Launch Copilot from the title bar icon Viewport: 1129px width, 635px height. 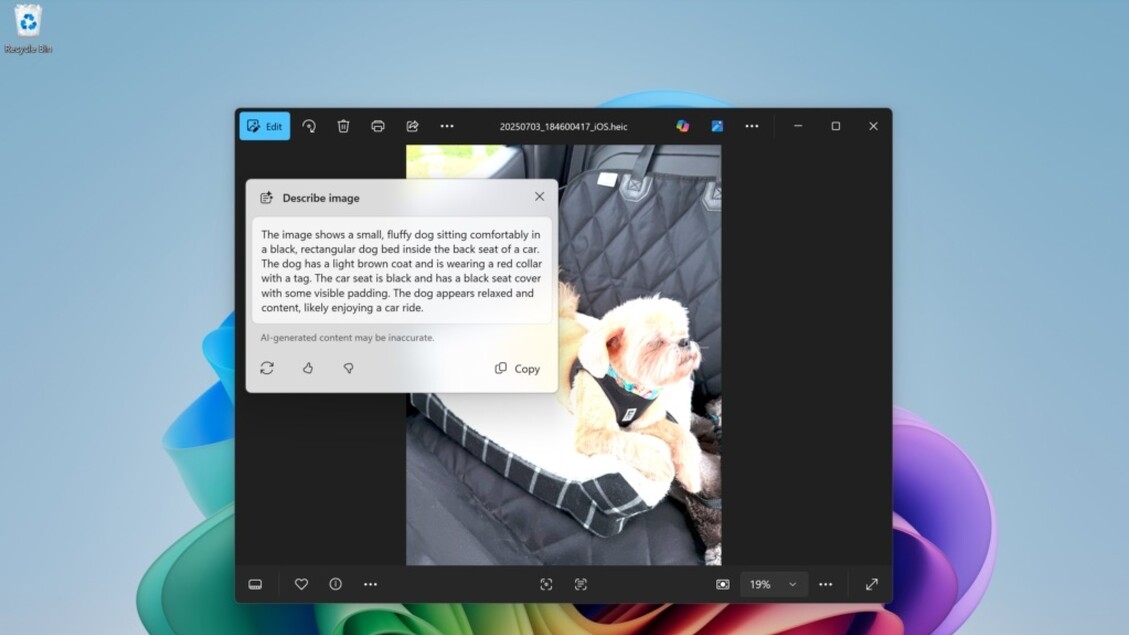[683, 126]
